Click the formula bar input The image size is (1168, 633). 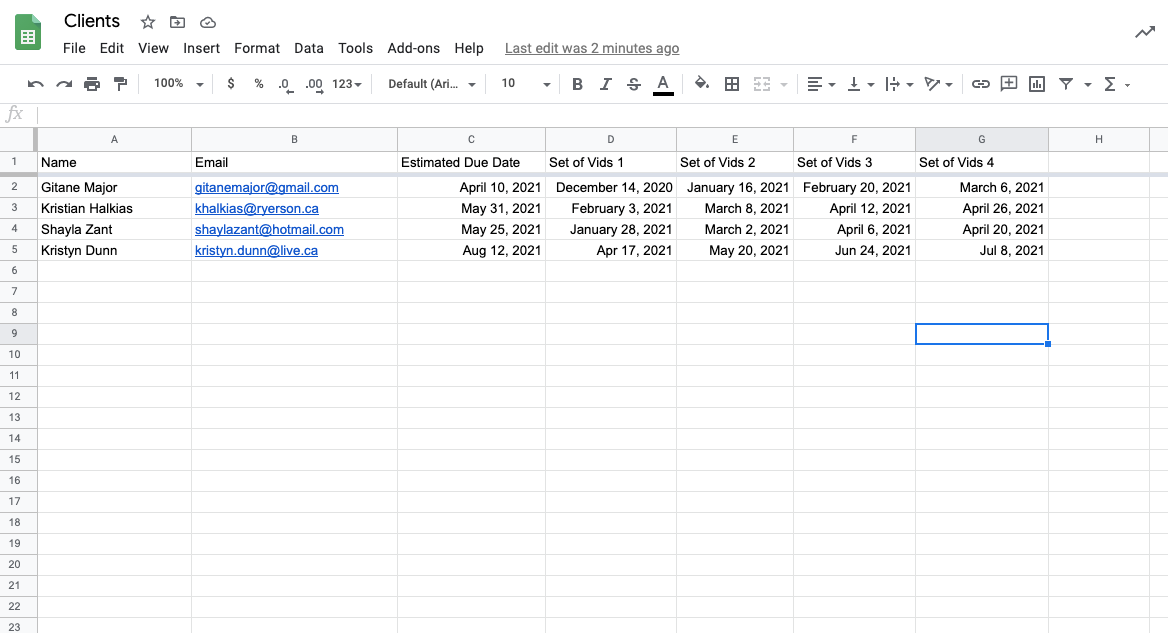602,115
